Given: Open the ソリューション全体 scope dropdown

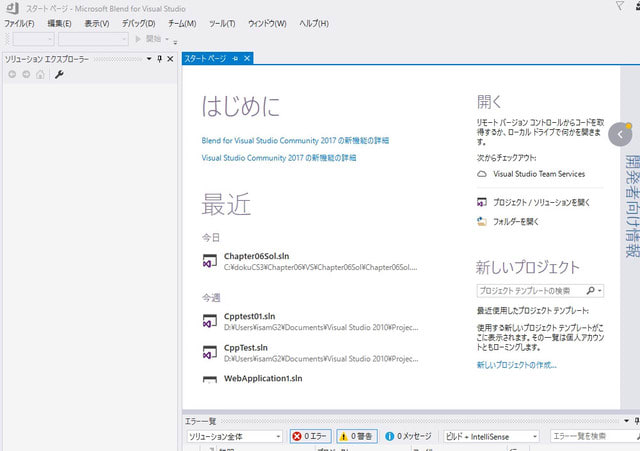Looking at the screenshot, I should pos(234,436).
